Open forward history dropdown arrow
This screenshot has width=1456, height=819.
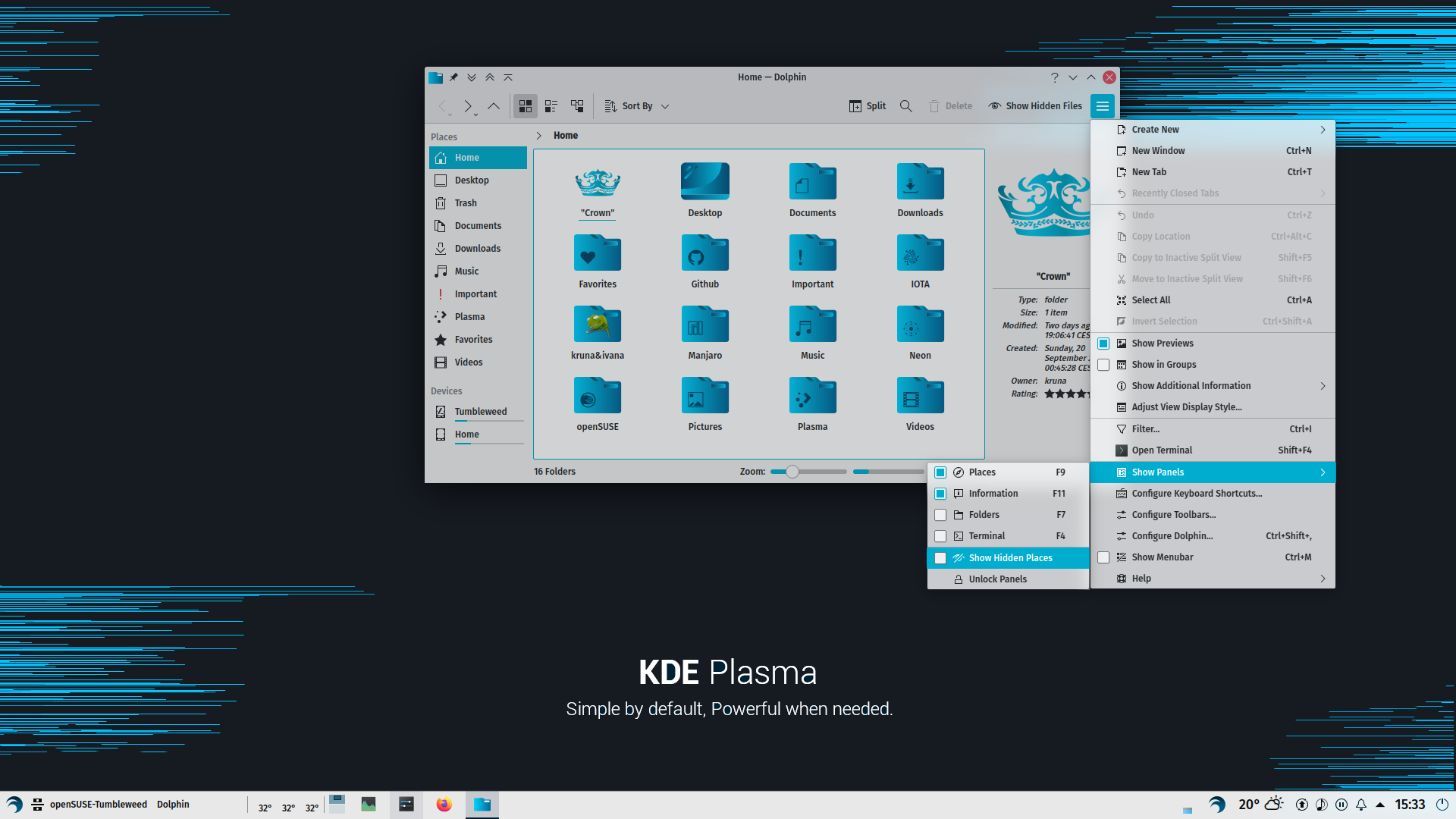tap(475, 115)
